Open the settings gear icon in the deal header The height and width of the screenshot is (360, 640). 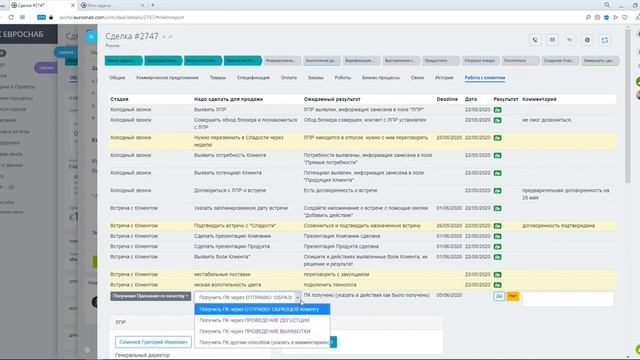click(x=587, y=40)
